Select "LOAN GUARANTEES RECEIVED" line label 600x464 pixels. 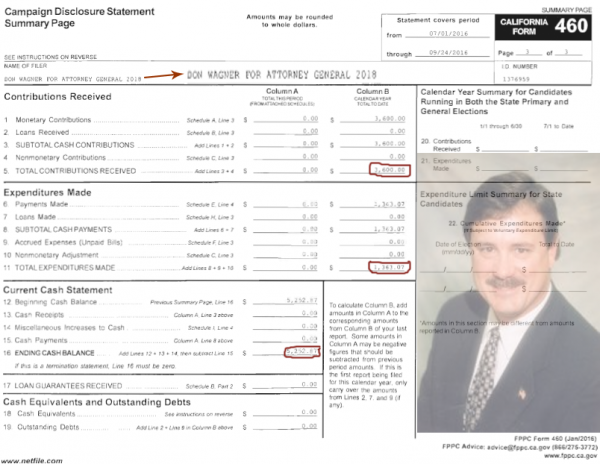coord(68,386)
